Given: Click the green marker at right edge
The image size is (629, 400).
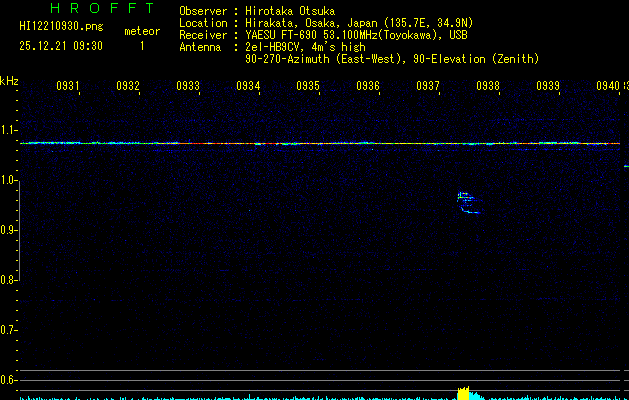Looking at the screenshot, I should pyautogui.click(x=625, y=166).
